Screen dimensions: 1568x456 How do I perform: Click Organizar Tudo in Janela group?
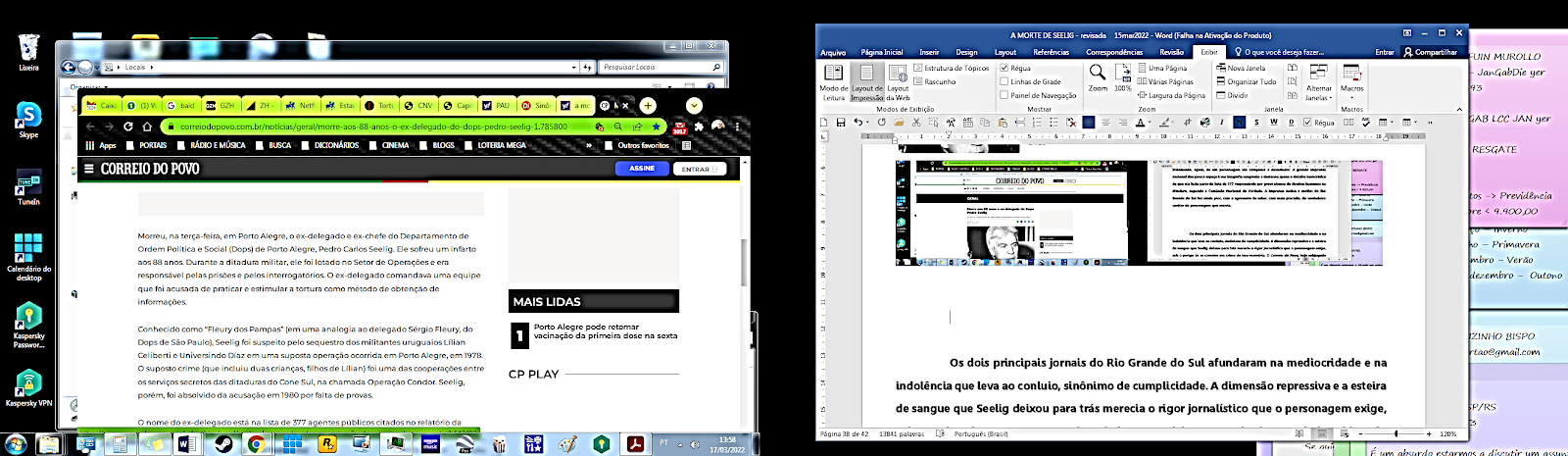click(1247, 81)
